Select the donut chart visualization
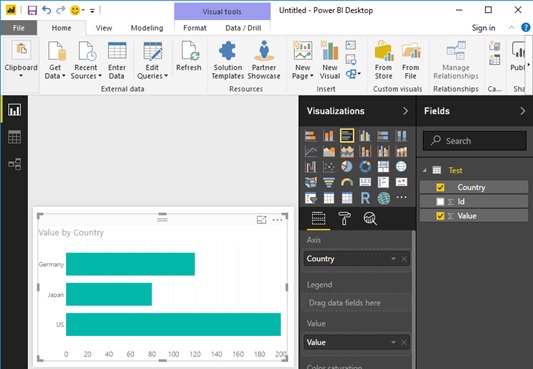The height and width of the screenshot is (369, 533). 365,167
